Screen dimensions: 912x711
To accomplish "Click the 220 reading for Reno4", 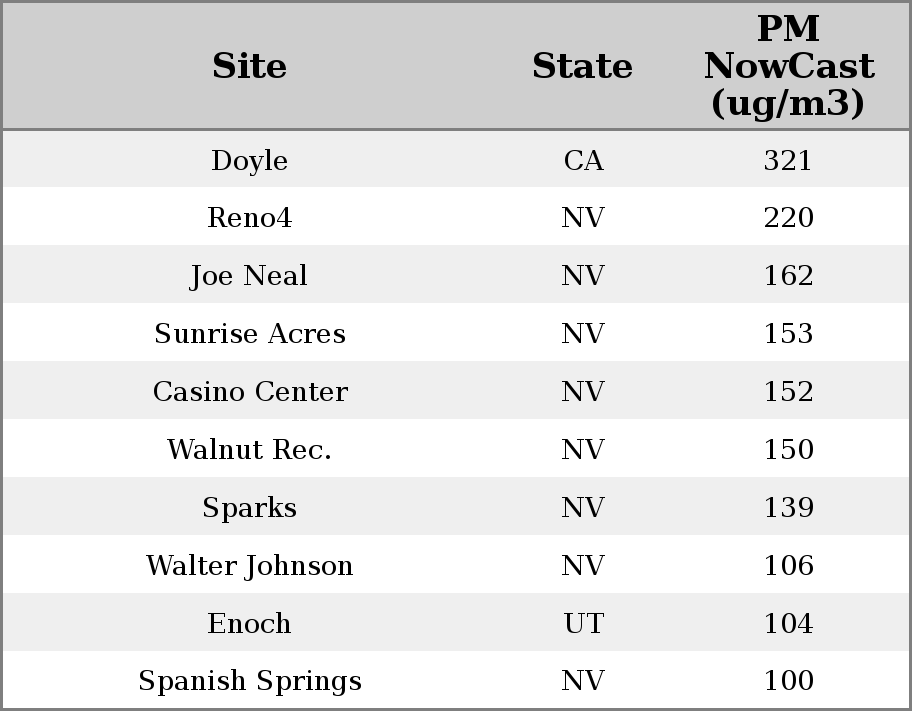I will [x=788, y=218].
